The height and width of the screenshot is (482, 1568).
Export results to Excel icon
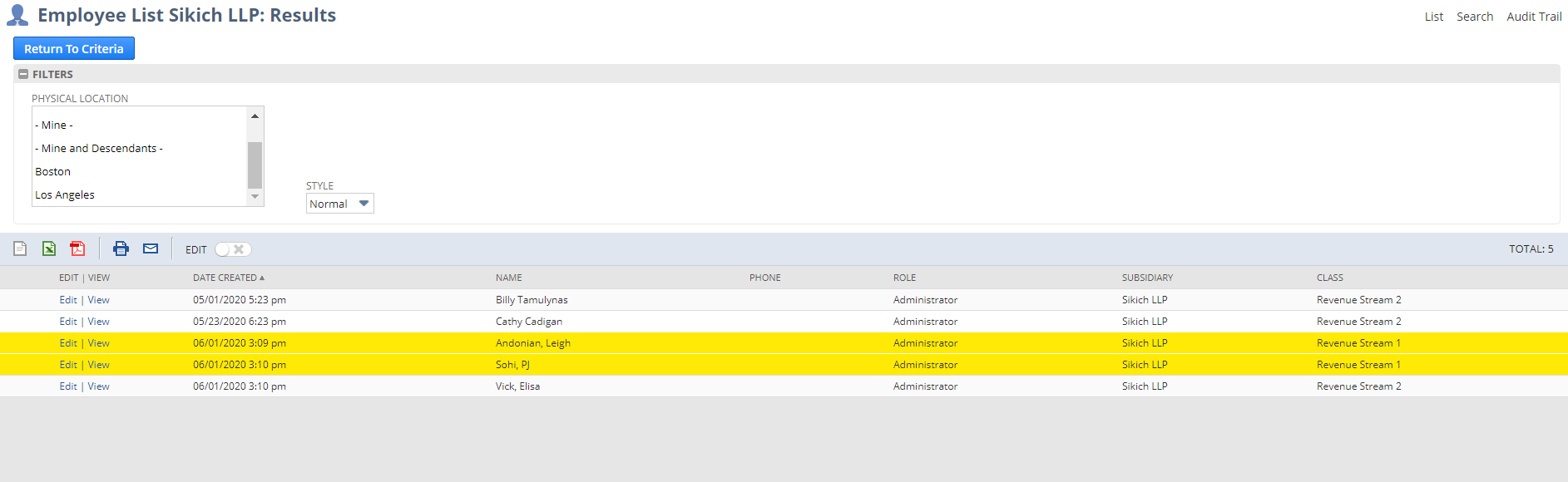(x=49, y=248)
